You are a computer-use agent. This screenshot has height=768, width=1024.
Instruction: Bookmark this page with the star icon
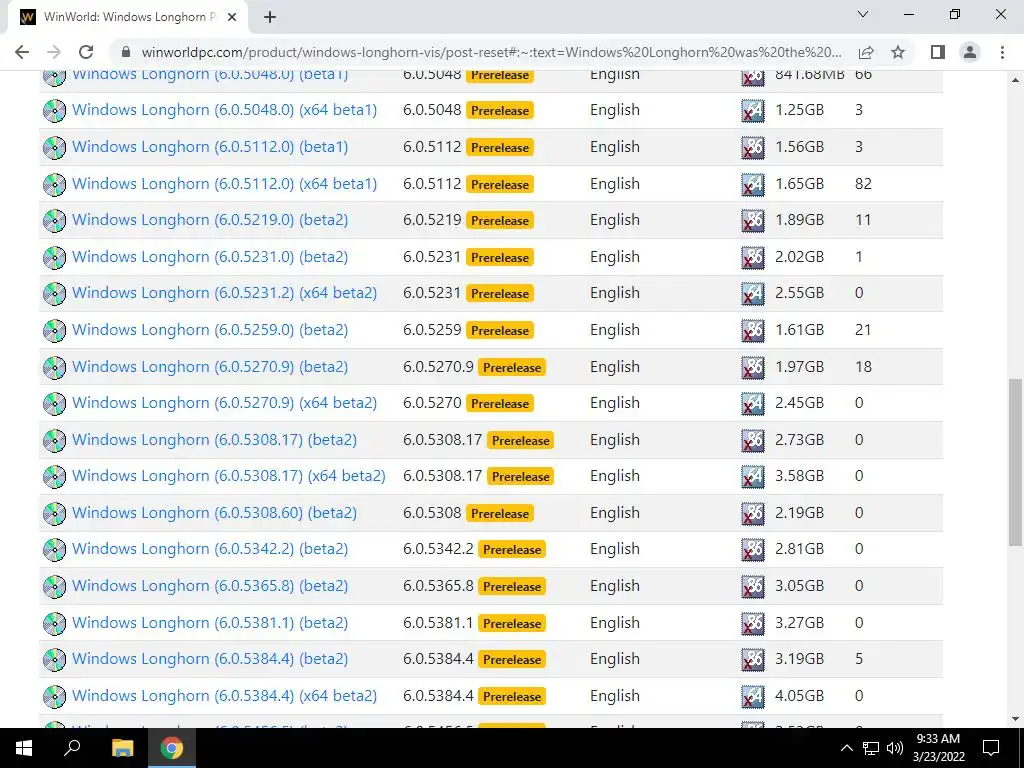coord(898,52)
